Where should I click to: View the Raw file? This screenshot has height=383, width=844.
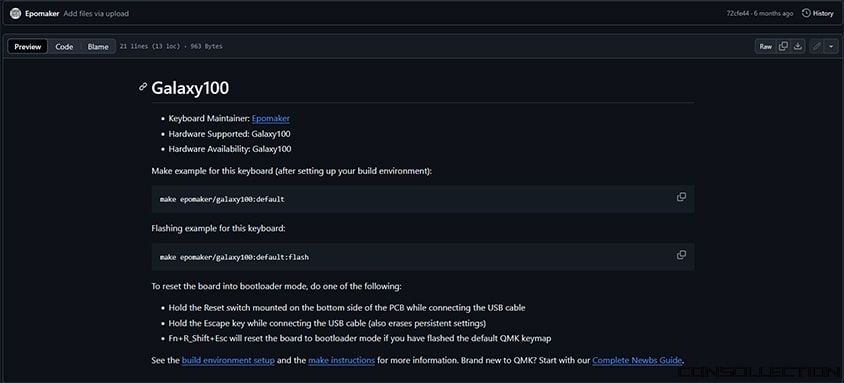click(765, 46)
